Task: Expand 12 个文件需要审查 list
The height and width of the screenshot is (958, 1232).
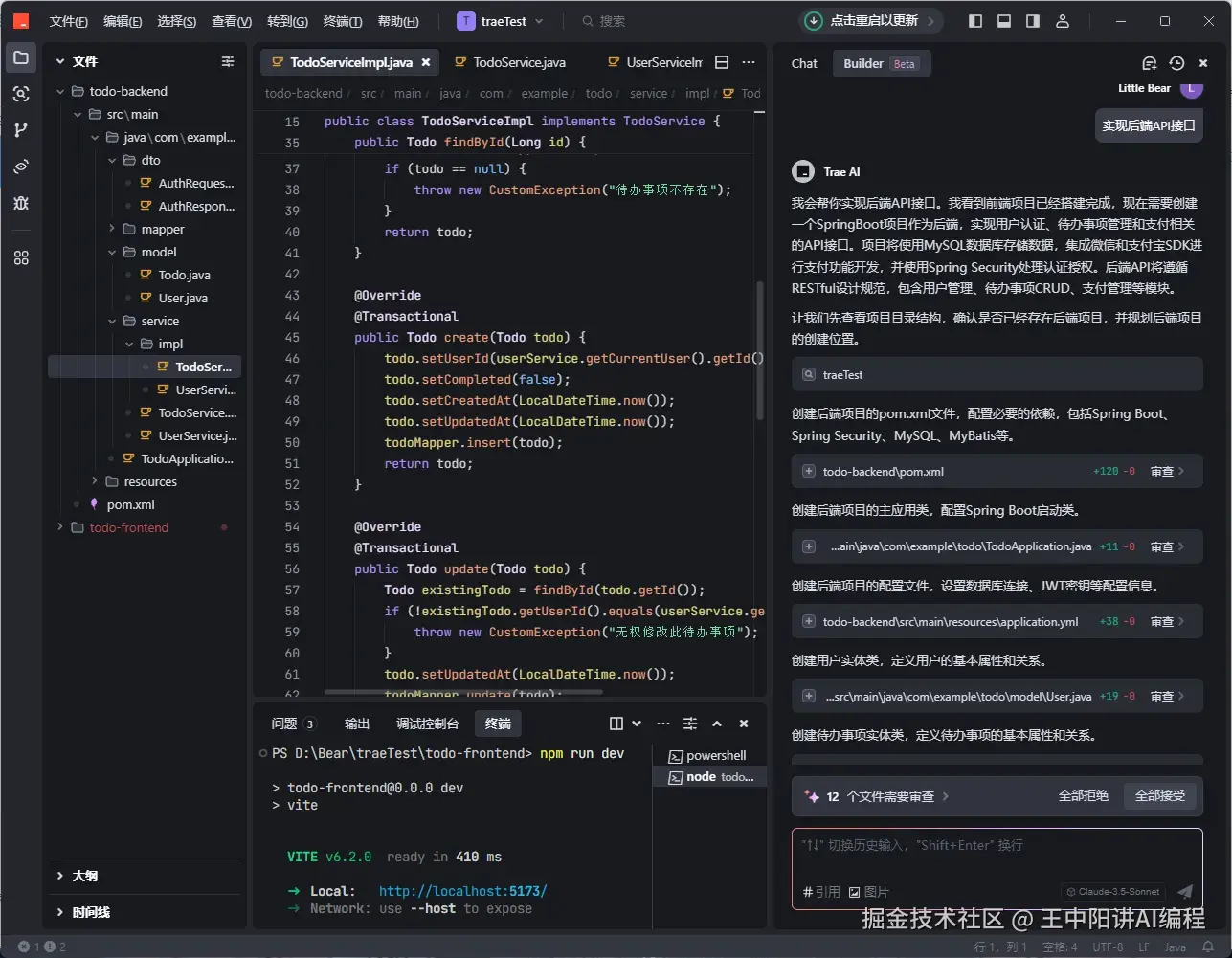Action: 875,796
